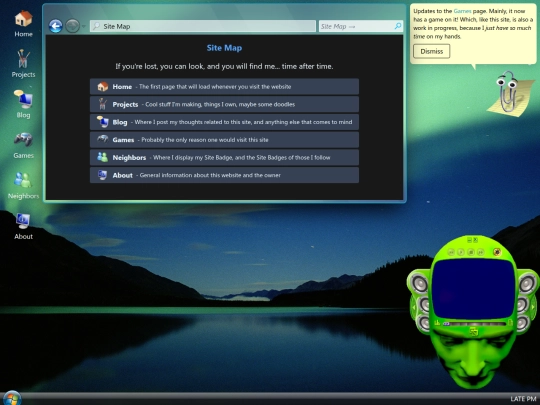Click the paintbrush icon in Projects row
The height and width of the screenshot is (405, 540).
[x=102, y=104]
